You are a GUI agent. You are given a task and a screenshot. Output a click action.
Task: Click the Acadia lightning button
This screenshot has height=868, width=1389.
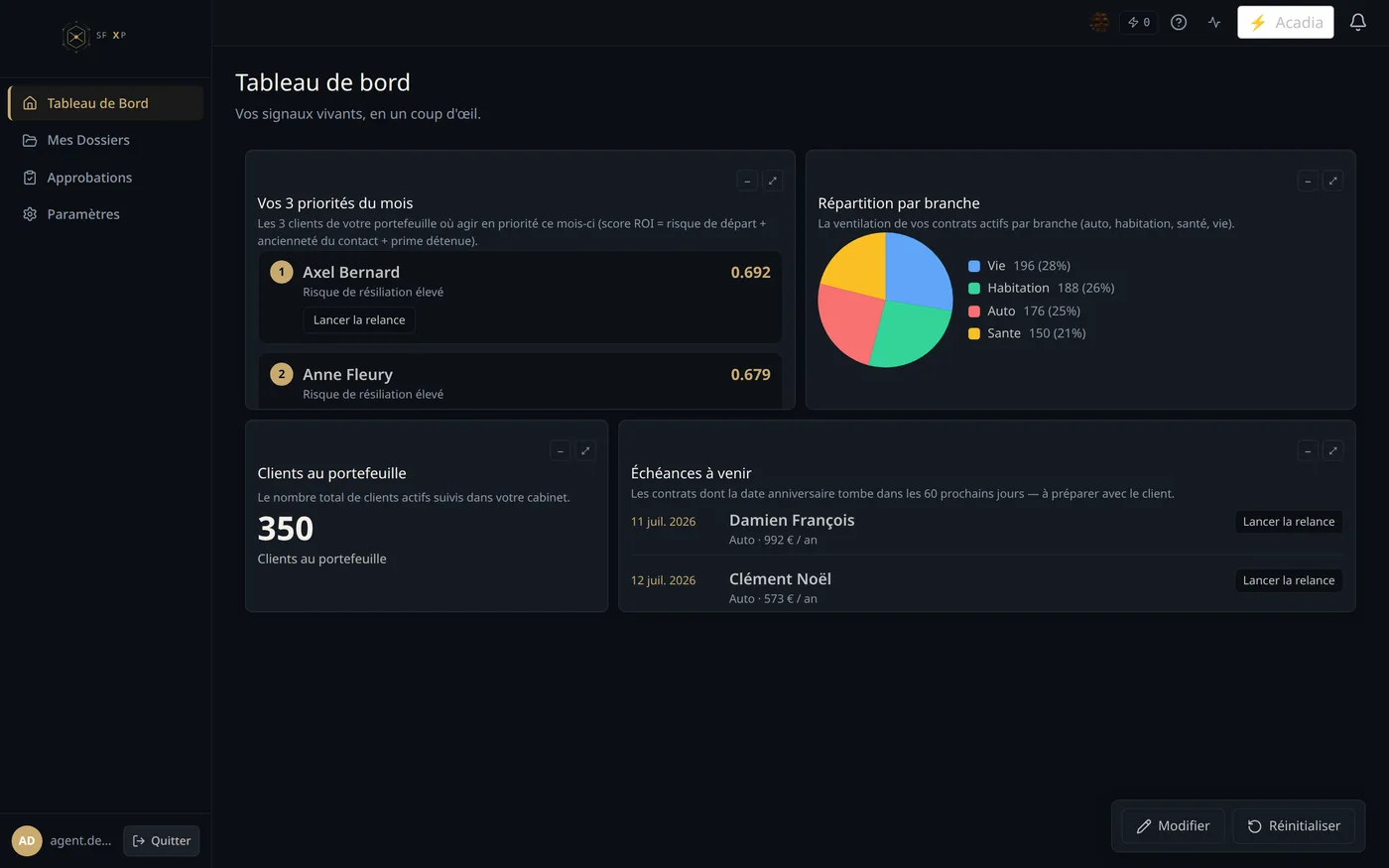coord(1285,22)
